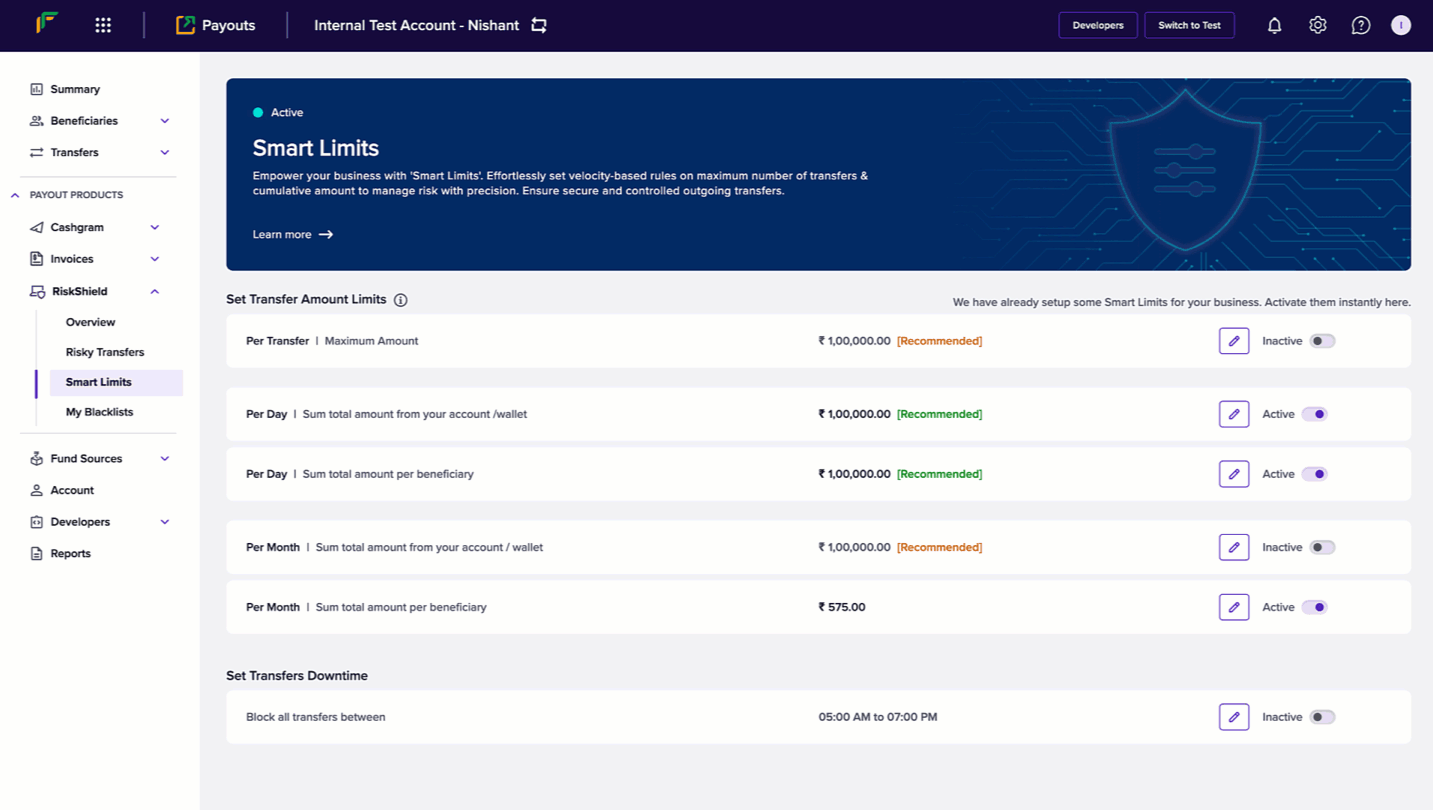Edit Per Month account/wallet limit
Viewport: 1433px width, 810px height.
(1234, 547)
